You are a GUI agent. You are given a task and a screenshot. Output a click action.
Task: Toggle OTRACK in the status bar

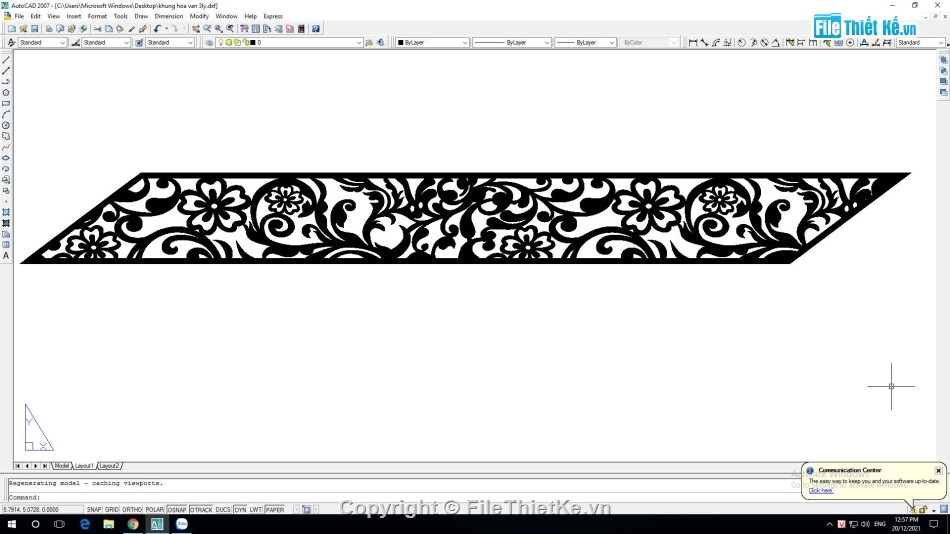(x=201, y=510)
